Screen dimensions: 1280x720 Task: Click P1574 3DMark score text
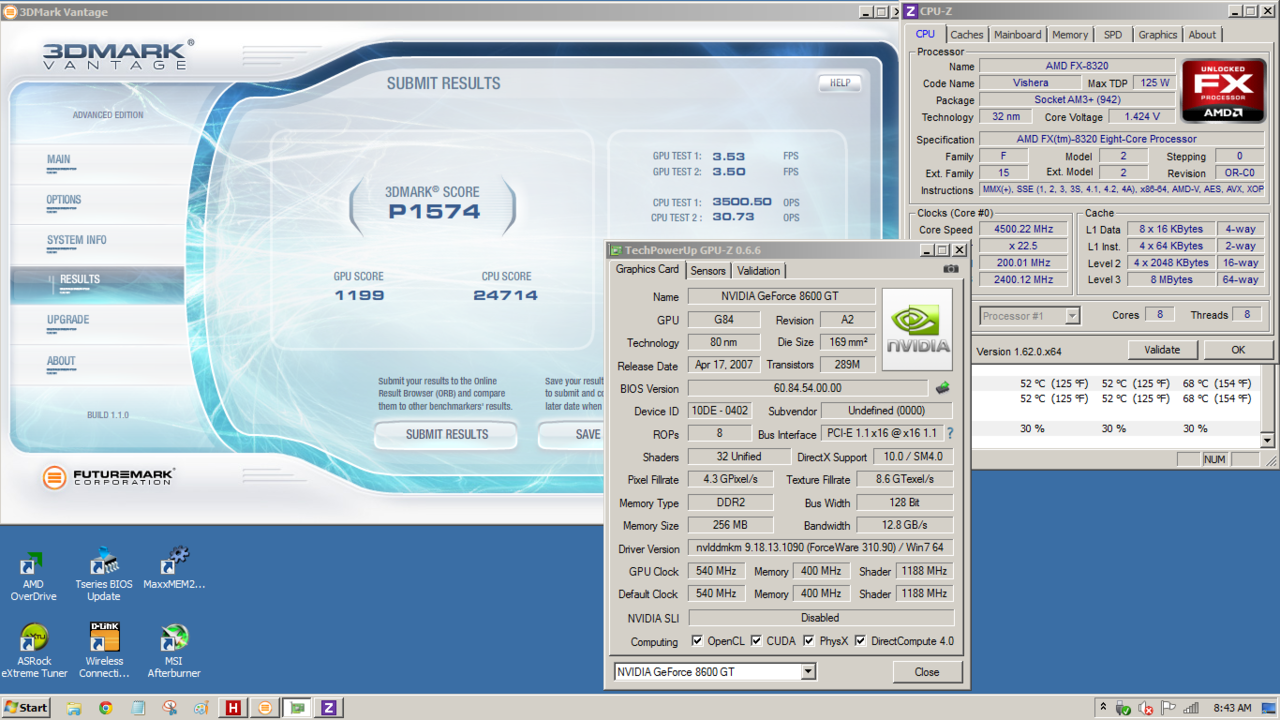pyautogui.click(x=435, y=211)
